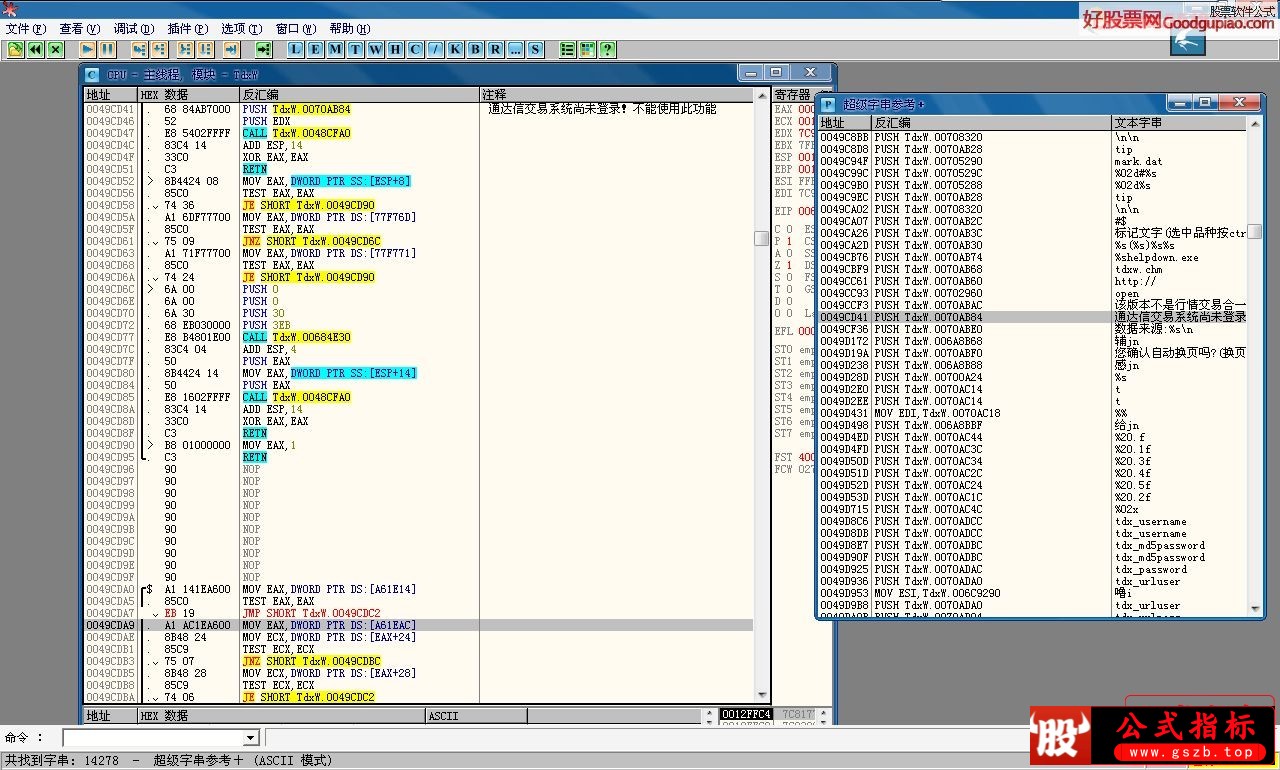Open the 窗口(W) menu
1280x770 pixels.
[x=296, y=29]
